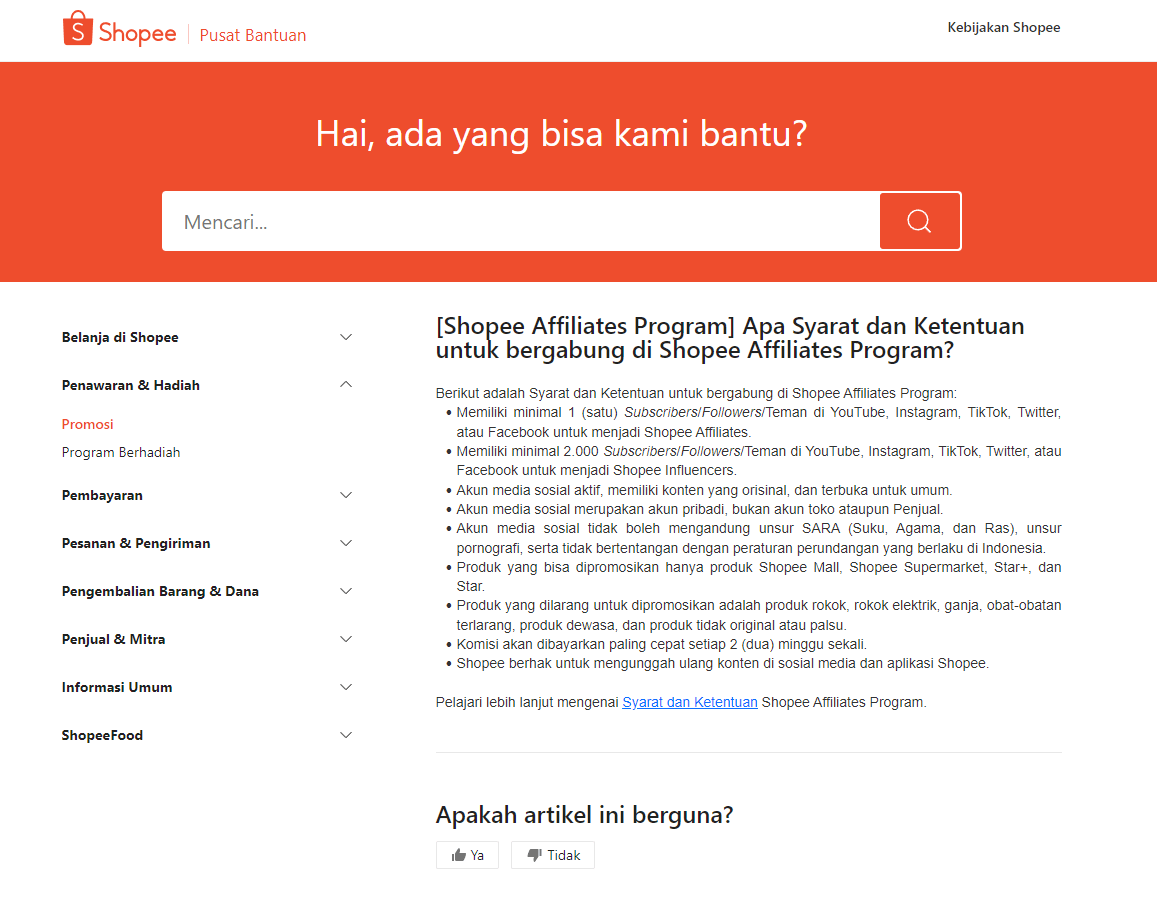Viewport: 1157px width, 903px height.
Task: Click the Tidak feedback button
Action: pyautogui.click(x=552, y=854)
